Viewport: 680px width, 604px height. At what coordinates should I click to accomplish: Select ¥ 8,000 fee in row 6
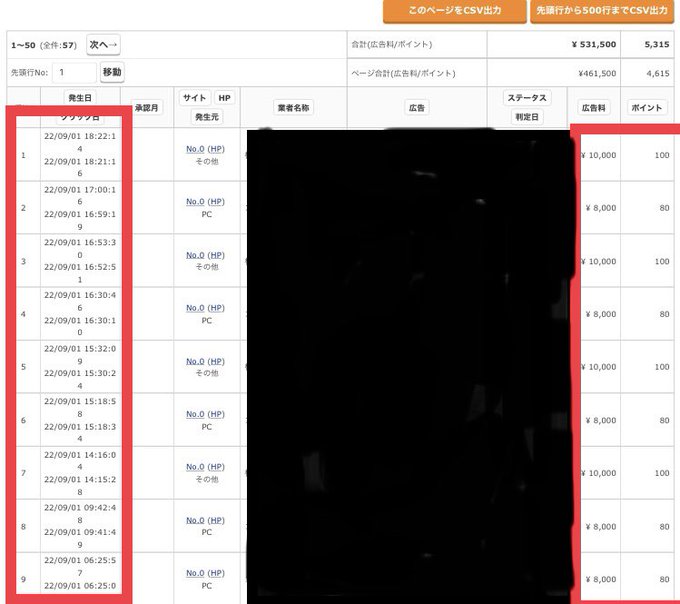coord(601,420)
